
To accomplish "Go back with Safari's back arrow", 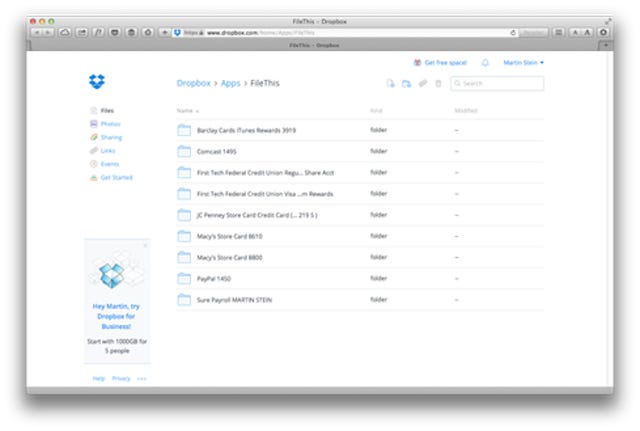I will pyautogui.click(x=37, y=32).
